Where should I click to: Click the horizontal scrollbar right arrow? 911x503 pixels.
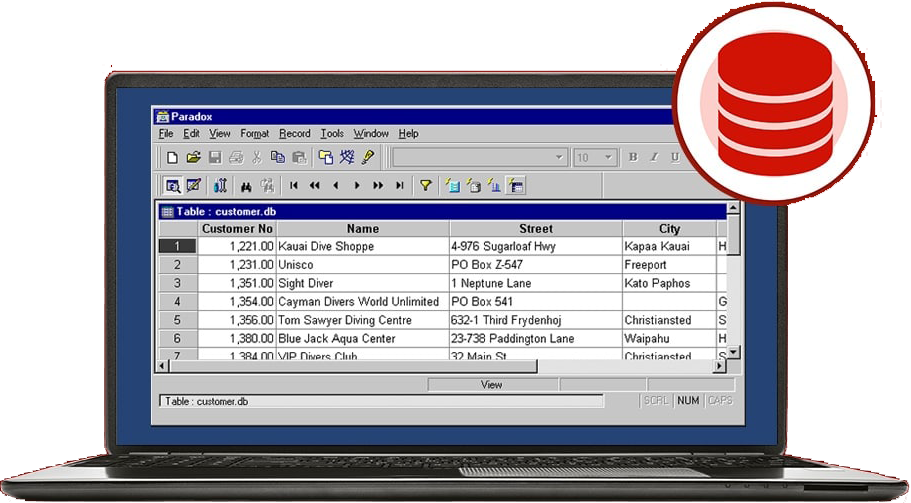(718, 367)
